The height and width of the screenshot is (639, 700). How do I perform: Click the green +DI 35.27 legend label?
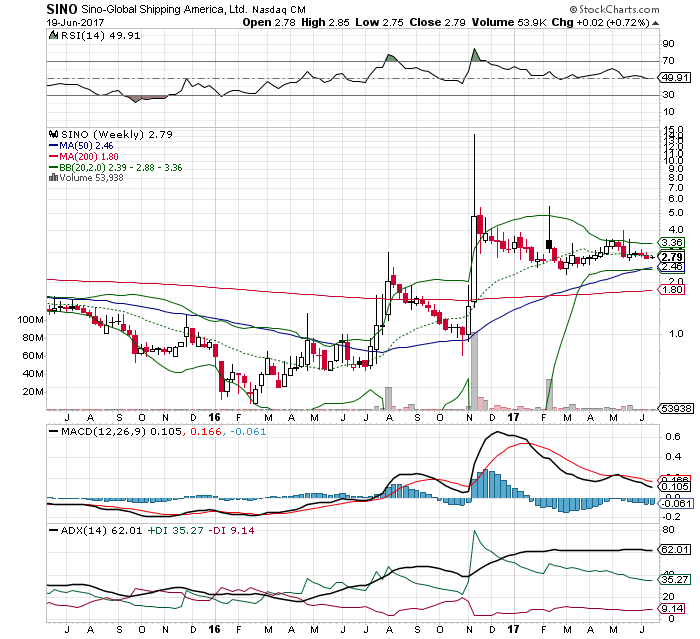coord(175,530)
